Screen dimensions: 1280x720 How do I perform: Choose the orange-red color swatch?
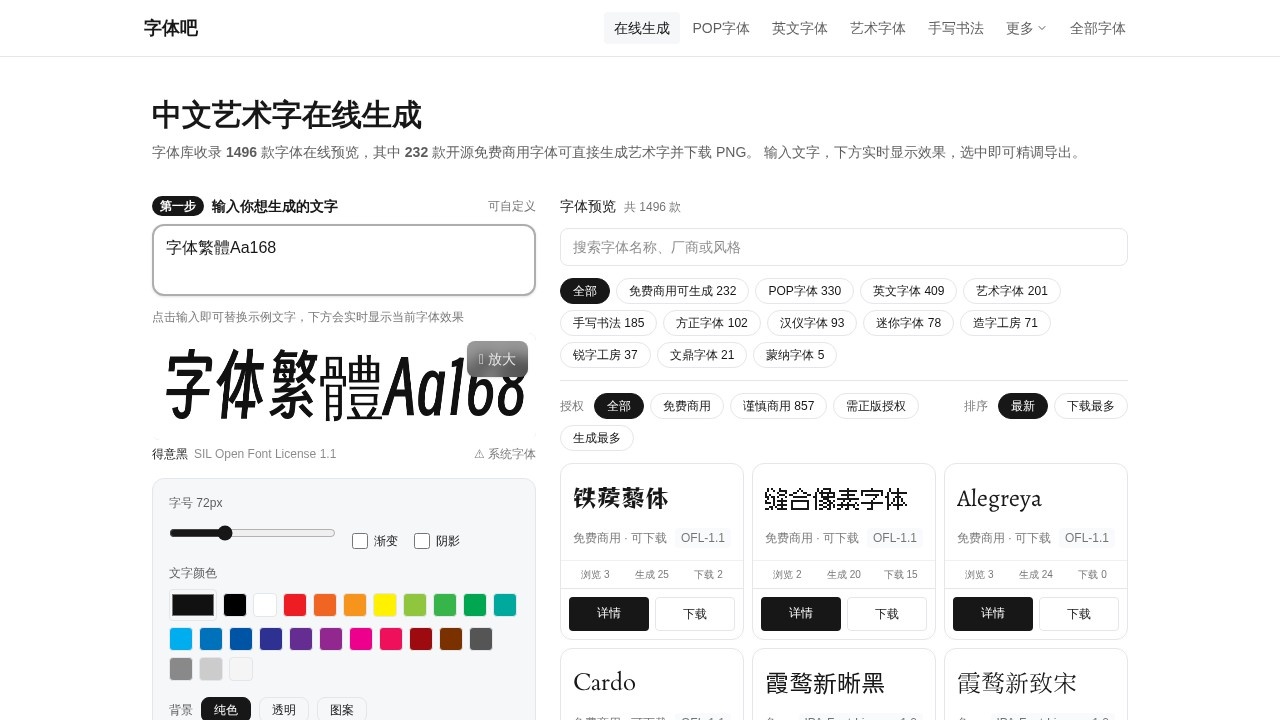pos(325,605)
